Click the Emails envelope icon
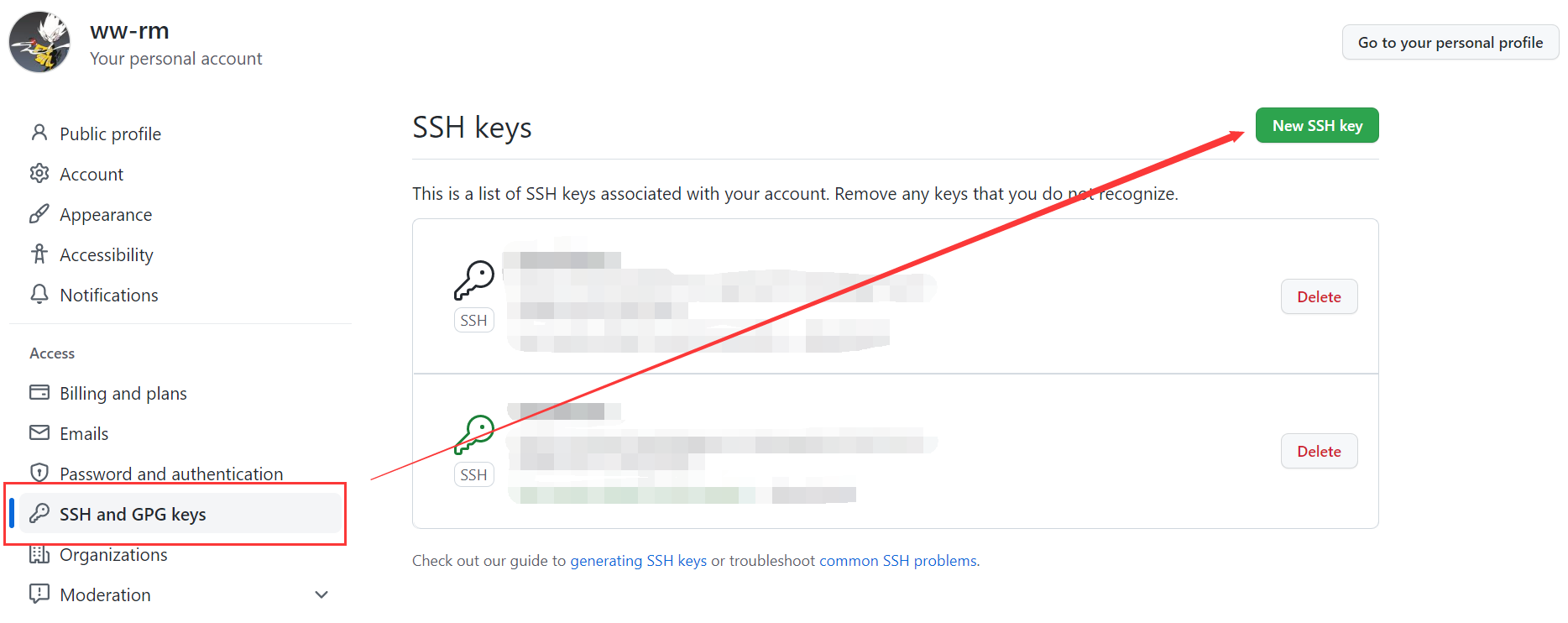 pos(39,432)
